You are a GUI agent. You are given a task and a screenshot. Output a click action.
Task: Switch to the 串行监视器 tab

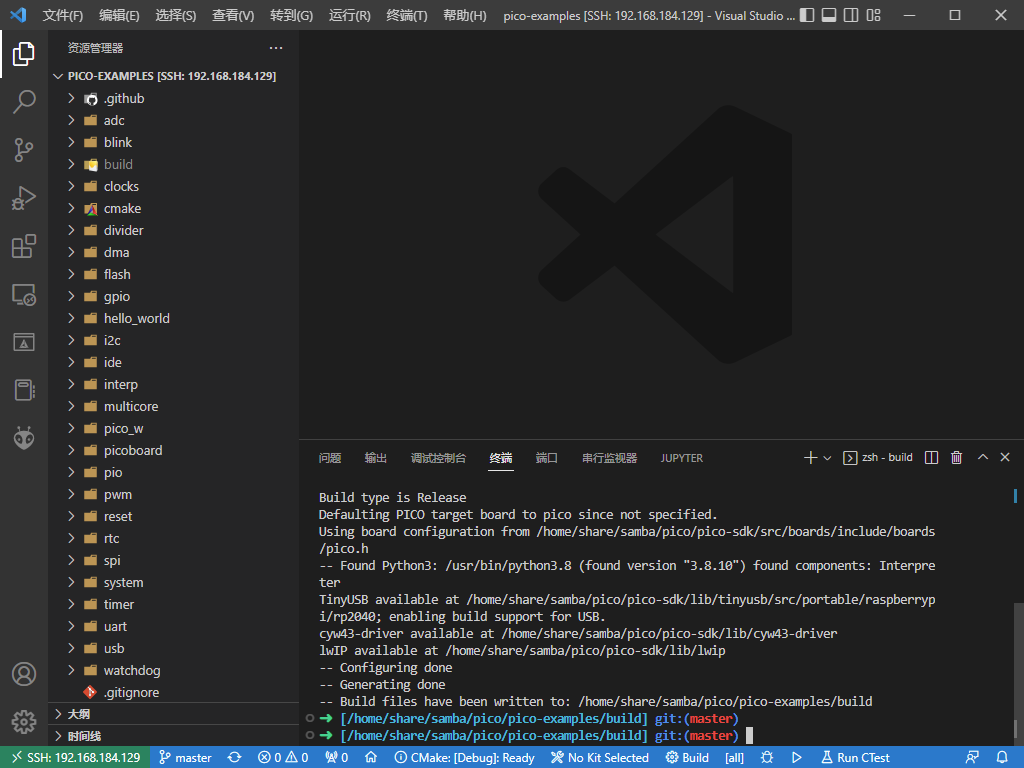609,458
